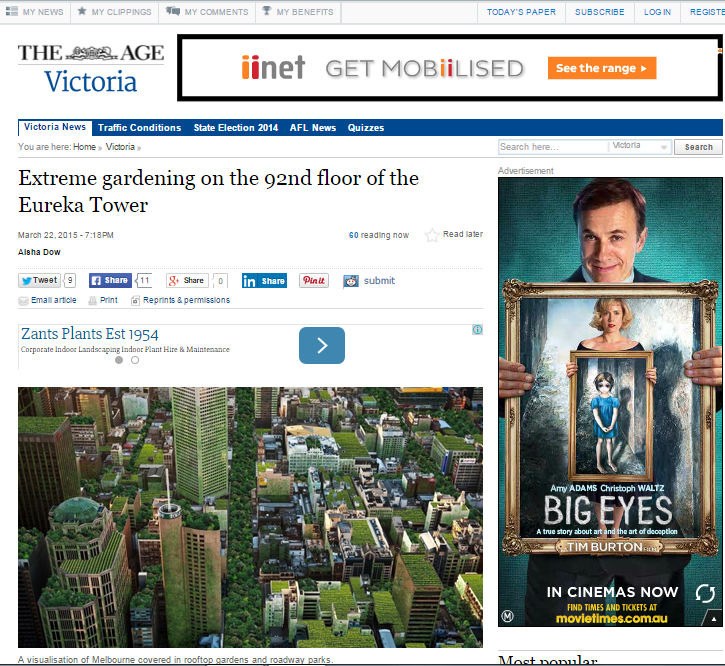Screen dimensions: 725x666
Task: Share the article on LinkedIn
Action: (x=264, y=281)
